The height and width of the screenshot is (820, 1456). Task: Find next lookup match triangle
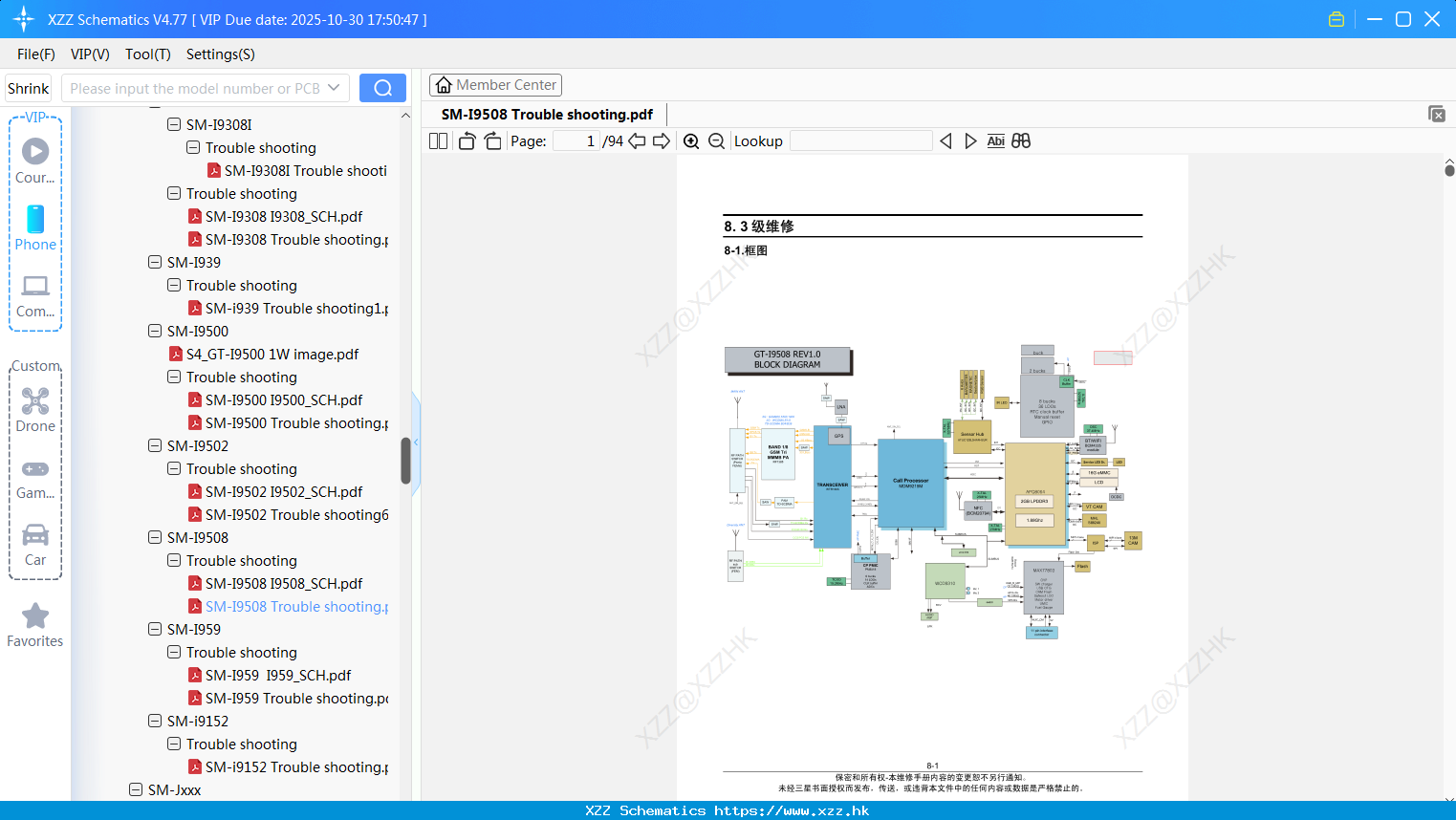(x=970, y=141)
